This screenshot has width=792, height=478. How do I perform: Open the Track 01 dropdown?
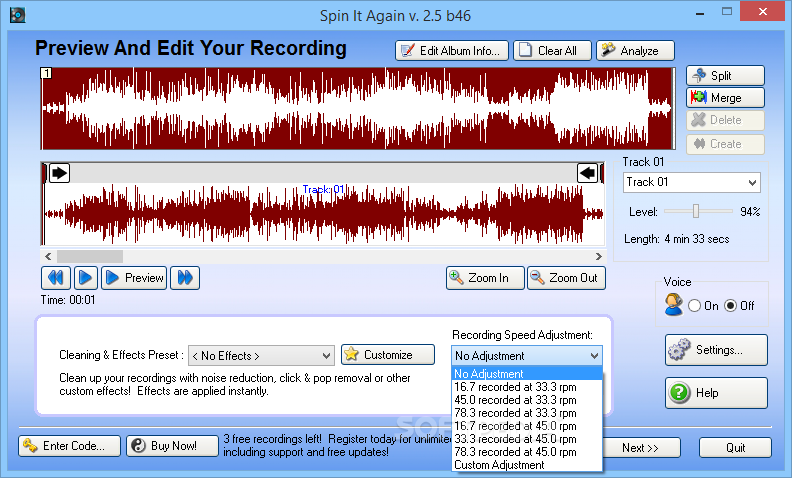[x=691, y=182]
